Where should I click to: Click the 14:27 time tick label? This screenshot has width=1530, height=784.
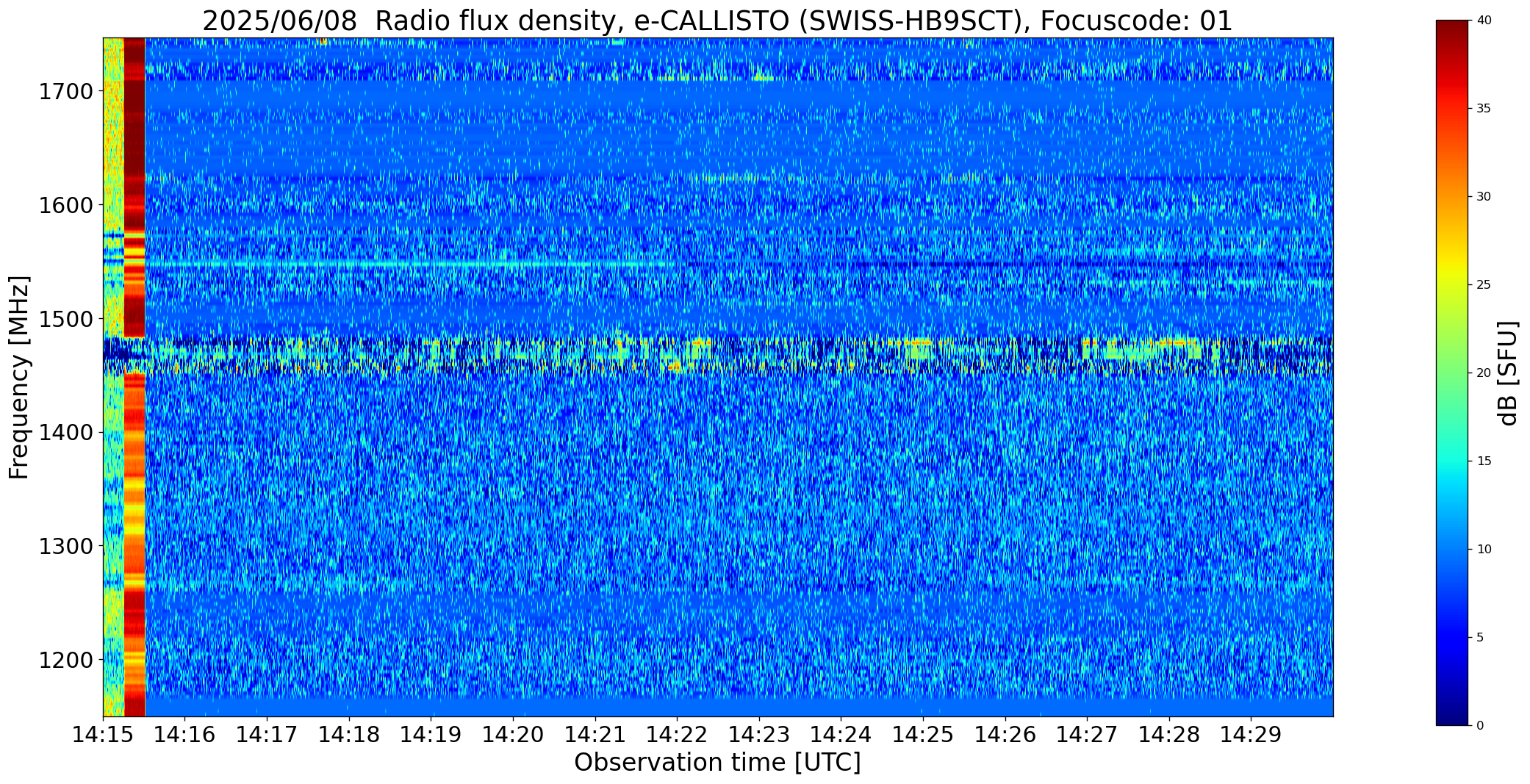pos(1087,735)
